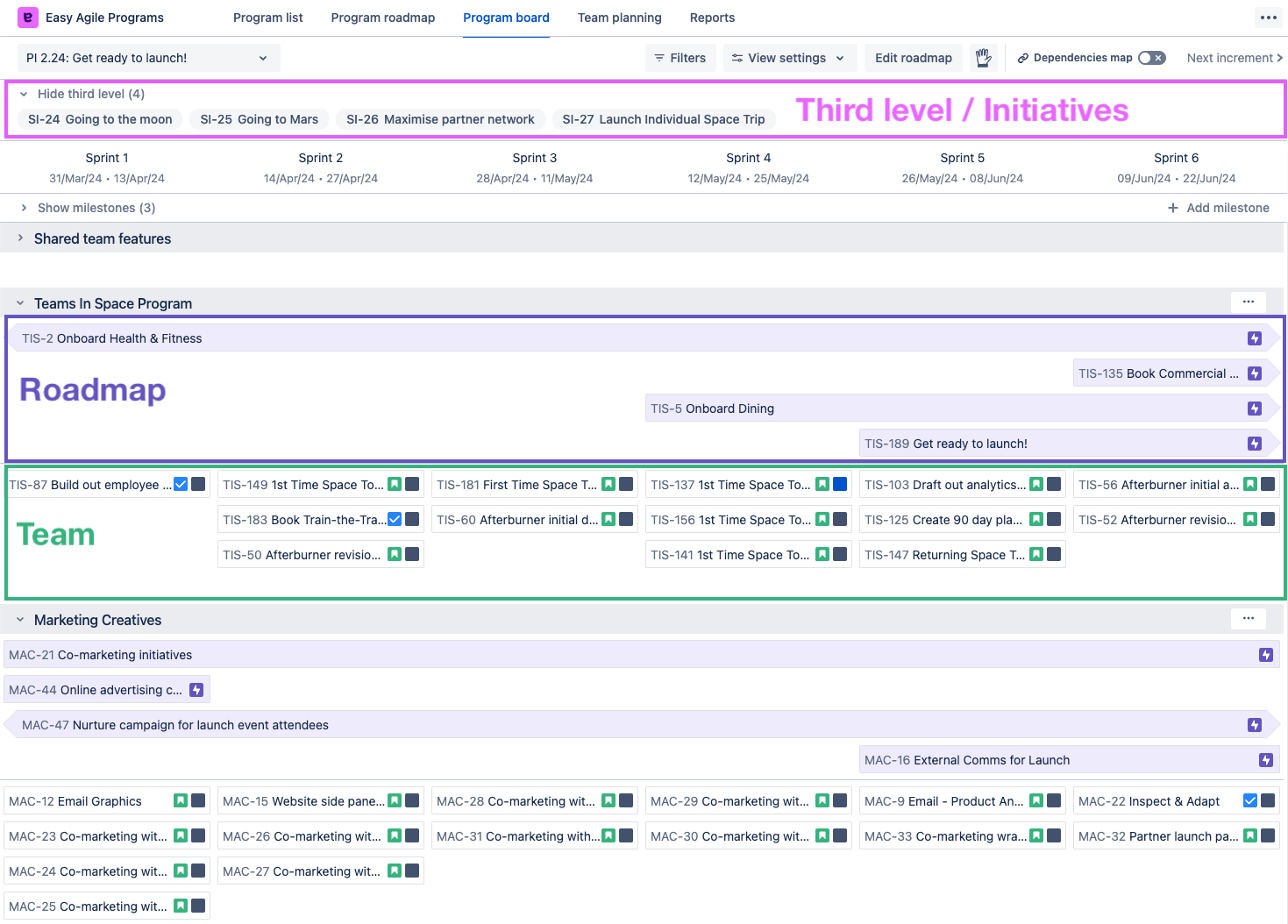Select the SI-25 Going to Mars initiative
Viewport: 1288px width, 924px height.
point(260,119)
